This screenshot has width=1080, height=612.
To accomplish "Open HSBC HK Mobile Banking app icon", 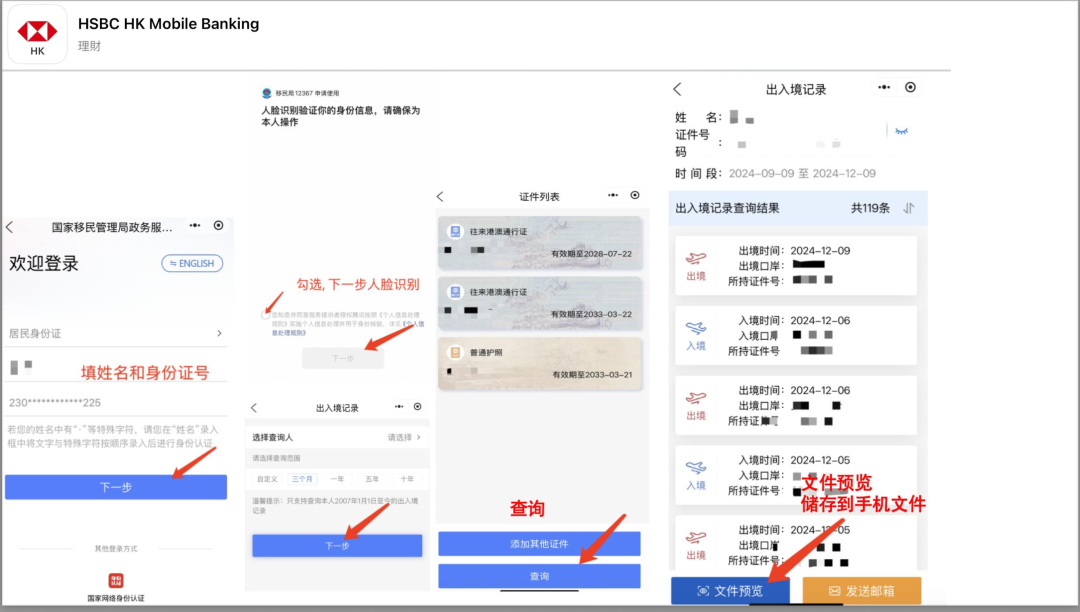I will pos(37,34).
